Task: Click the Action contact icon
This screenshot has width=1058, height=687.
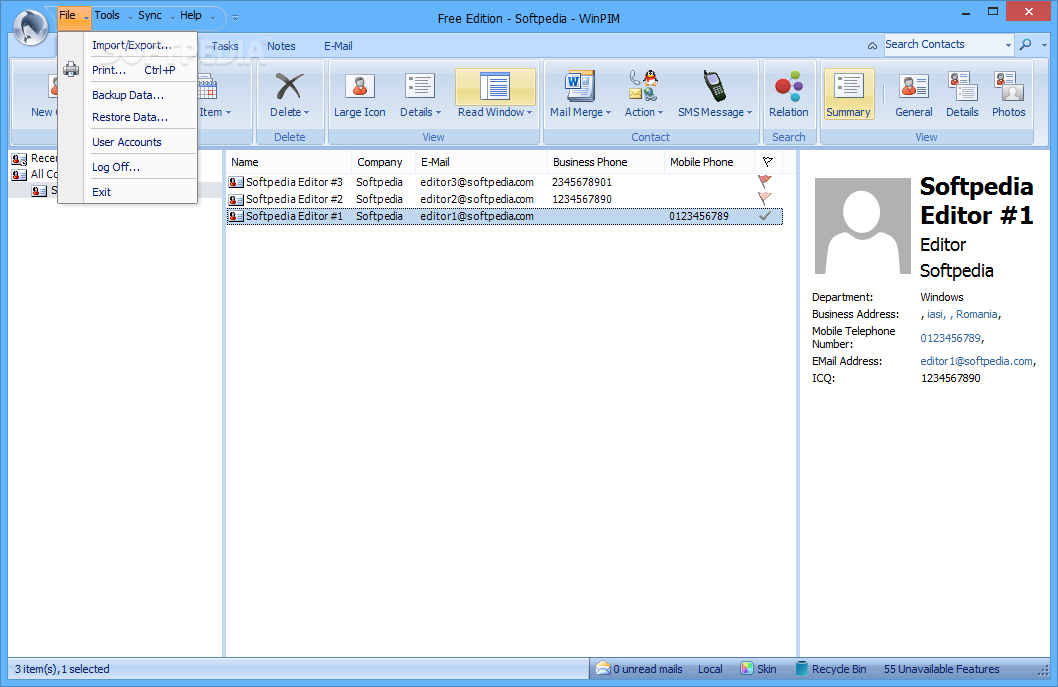Action: [643, 86]
